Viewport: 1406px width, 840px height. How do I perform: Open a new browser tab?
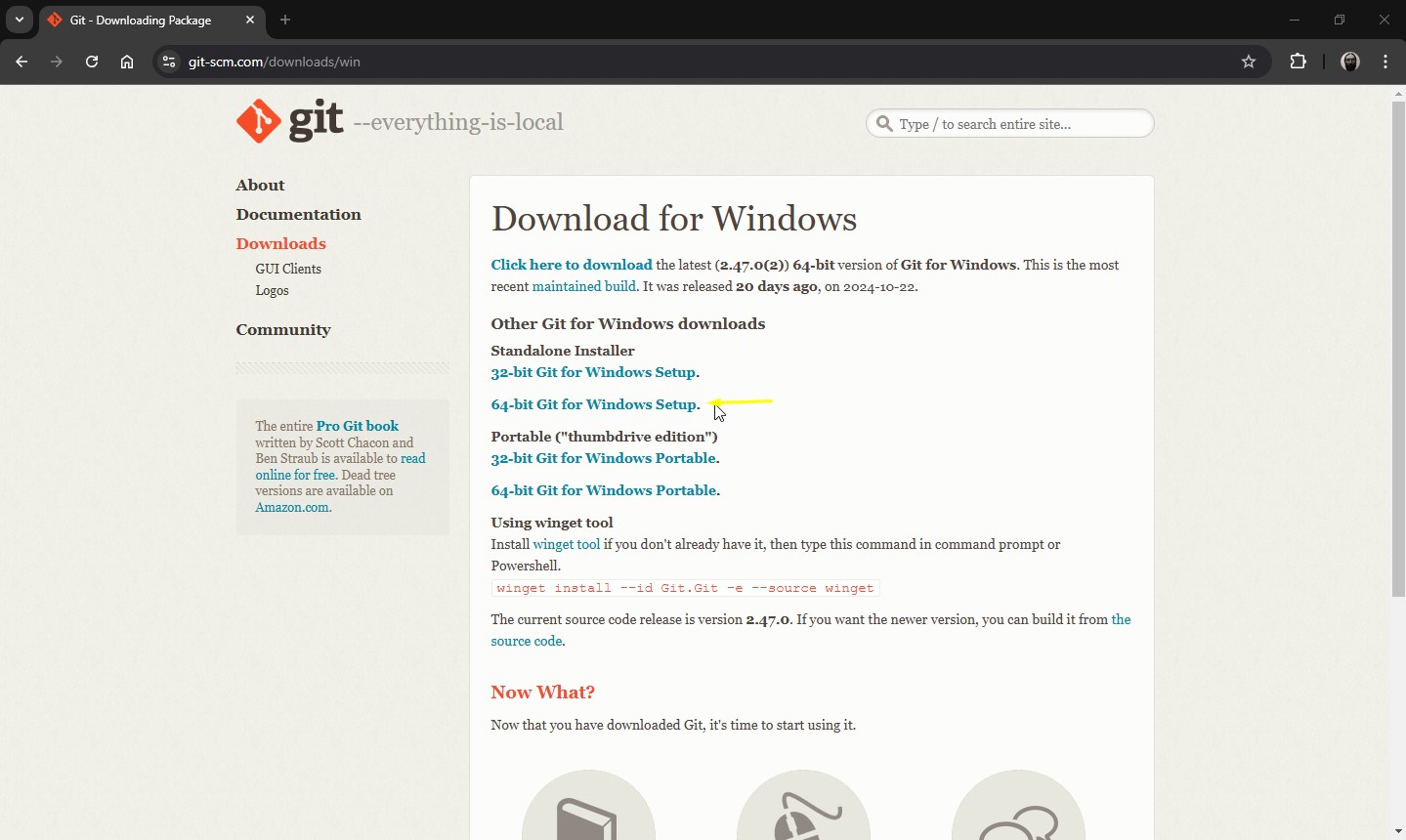(285, 20)
